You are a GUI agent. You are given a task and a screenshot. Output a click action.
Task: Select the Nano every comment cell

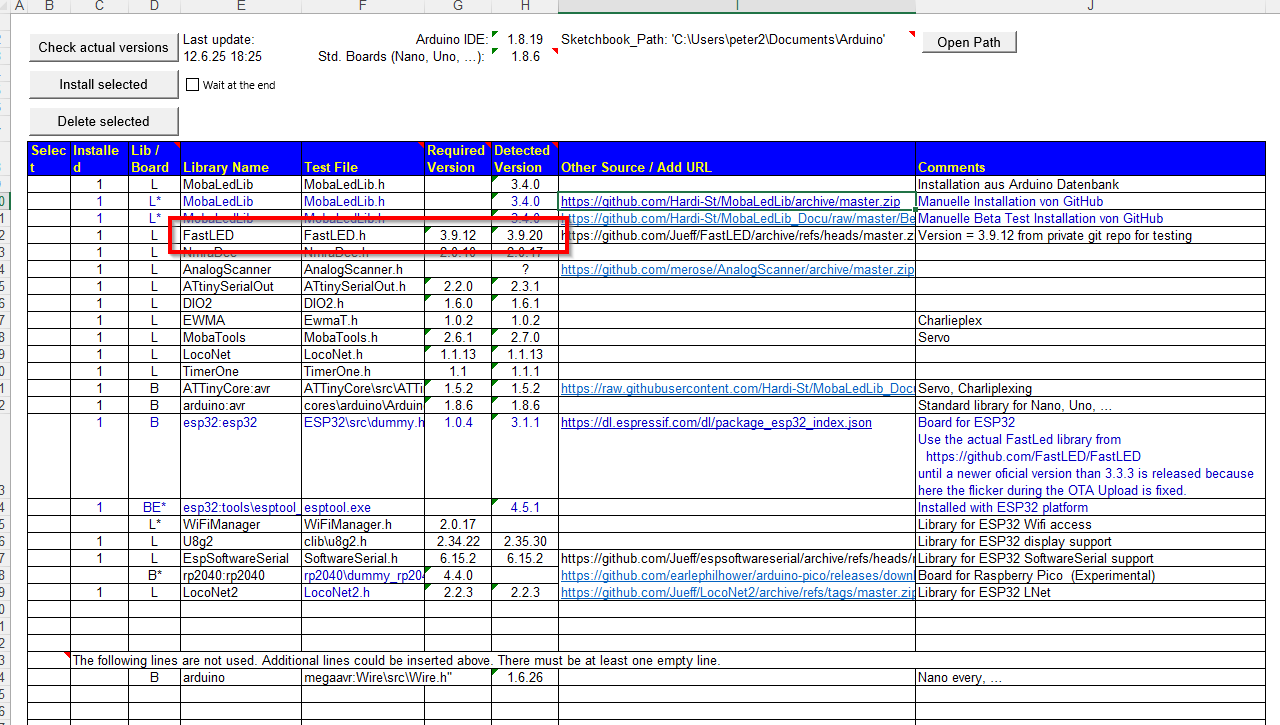(1091, 678)
